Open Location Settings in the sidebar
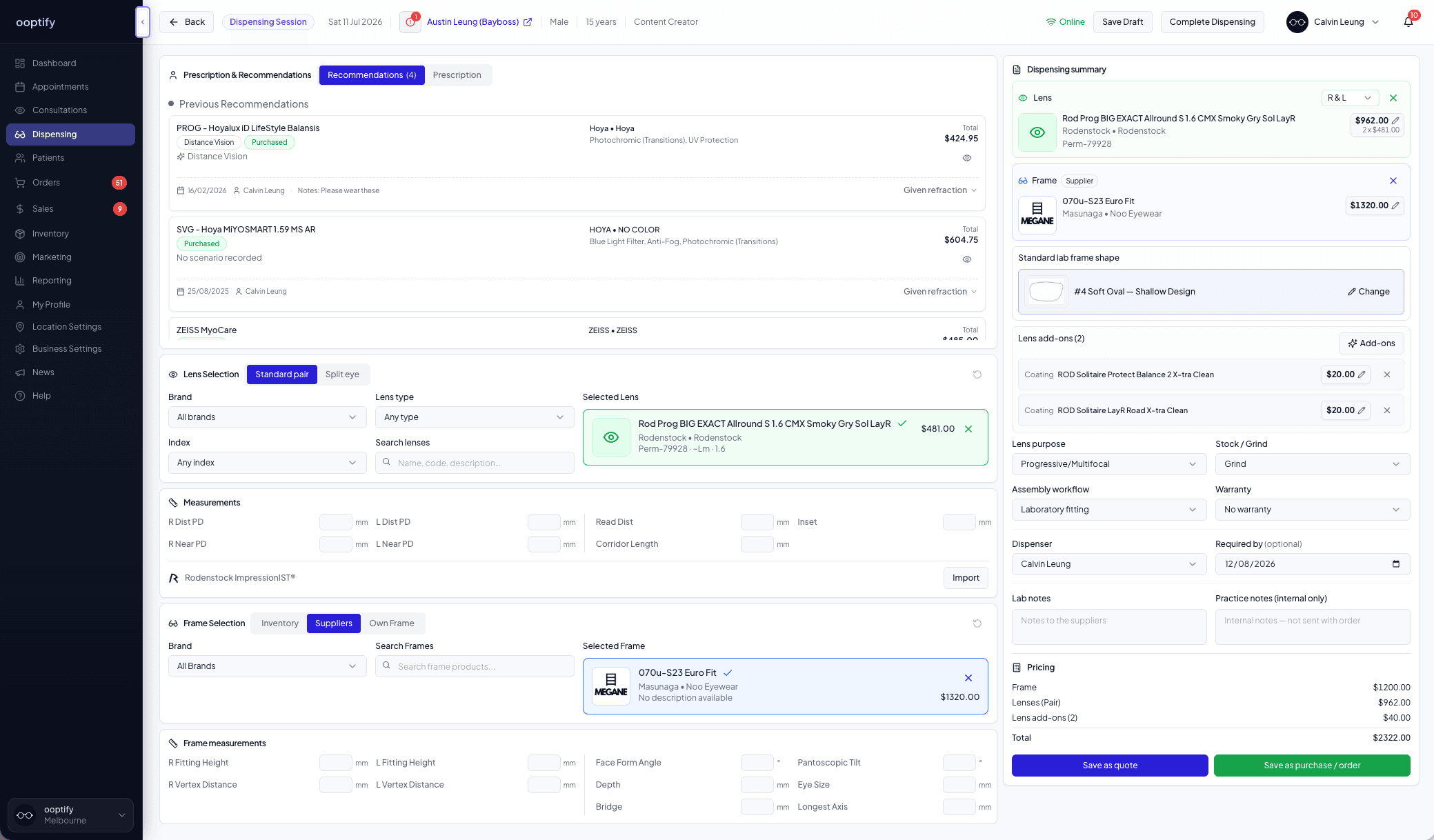 70,327
